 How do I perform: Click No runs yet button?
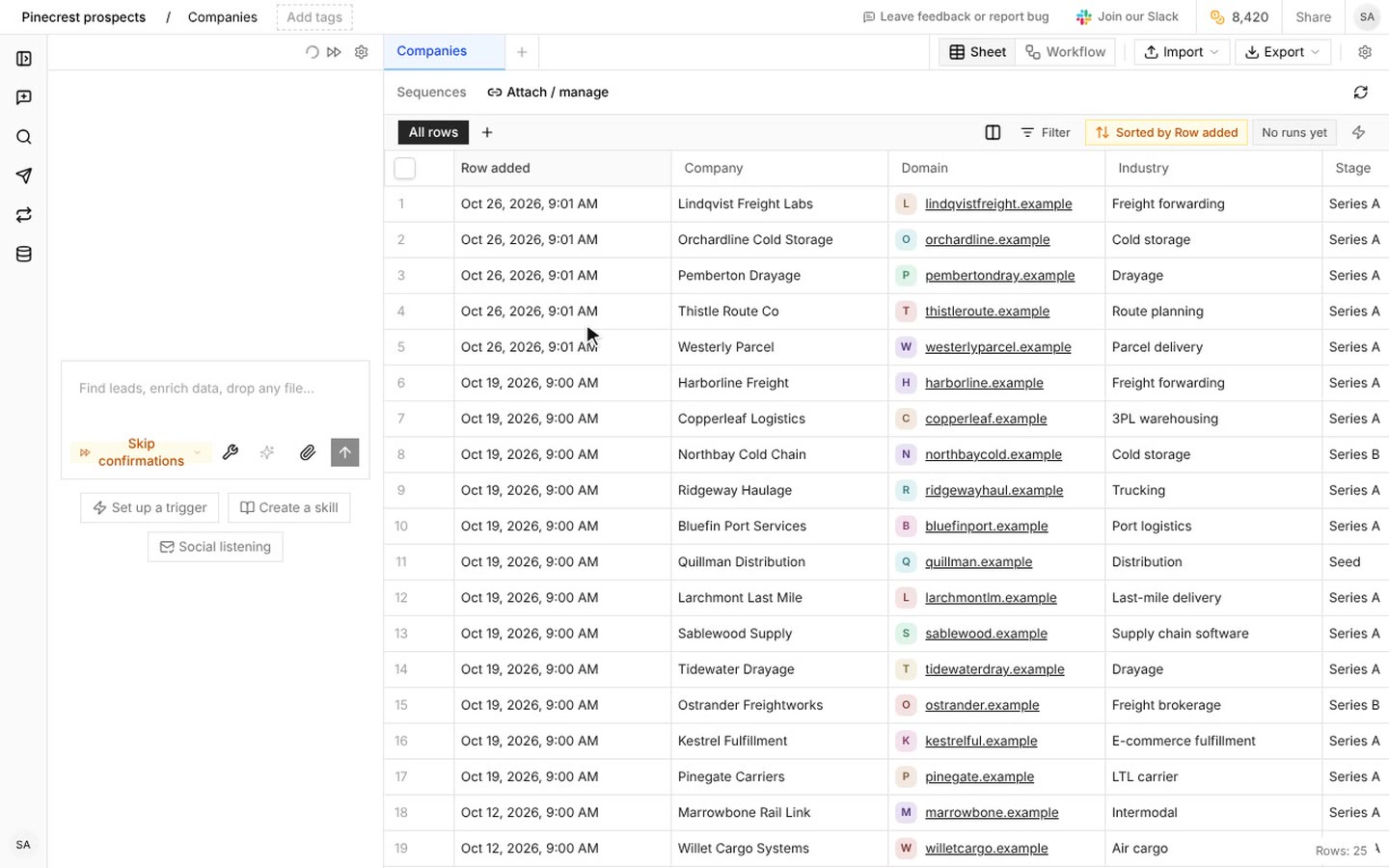tap(1294, 132)
